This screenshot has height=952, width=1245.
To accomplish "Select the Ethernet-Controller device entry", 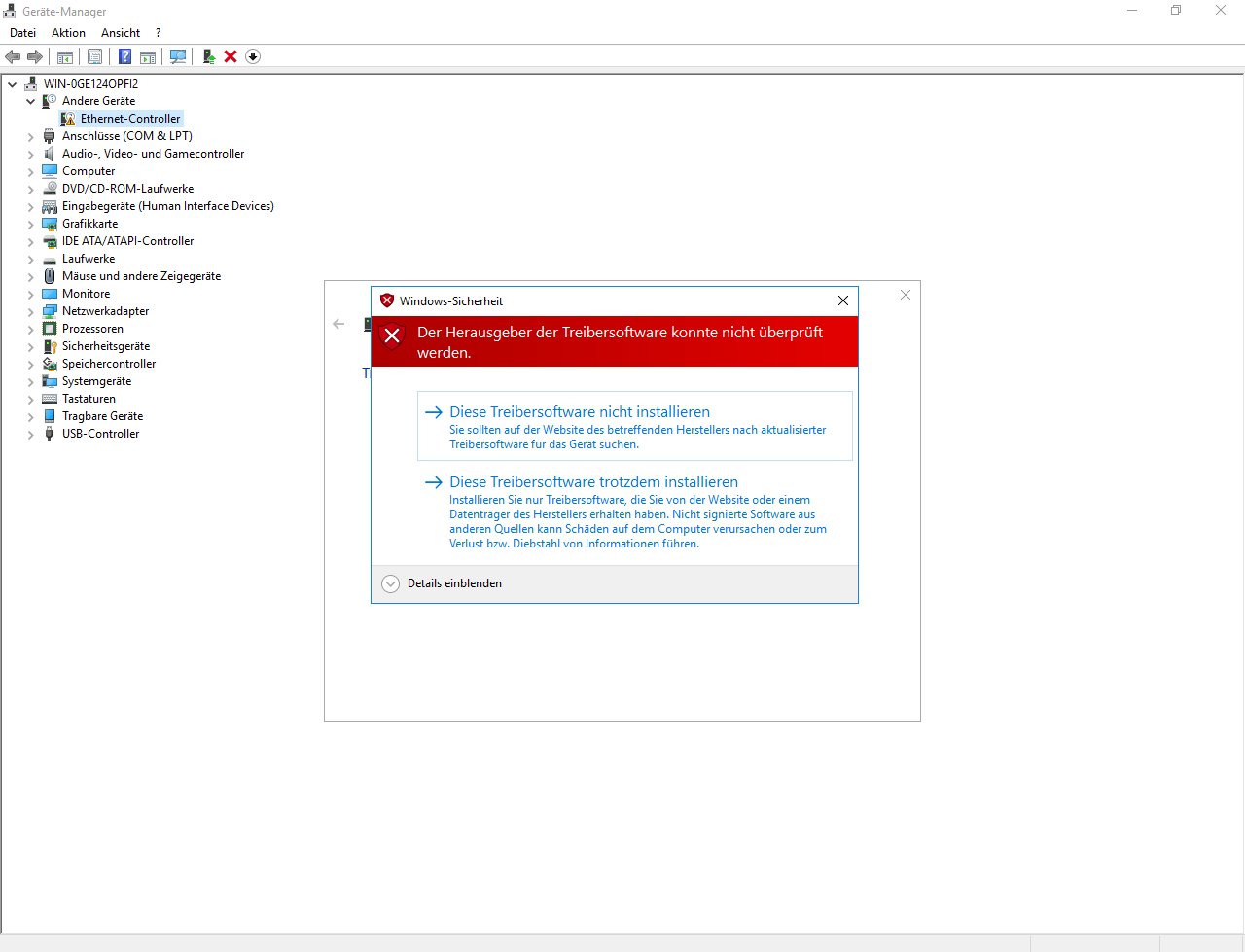I will [x=130, y=119].
